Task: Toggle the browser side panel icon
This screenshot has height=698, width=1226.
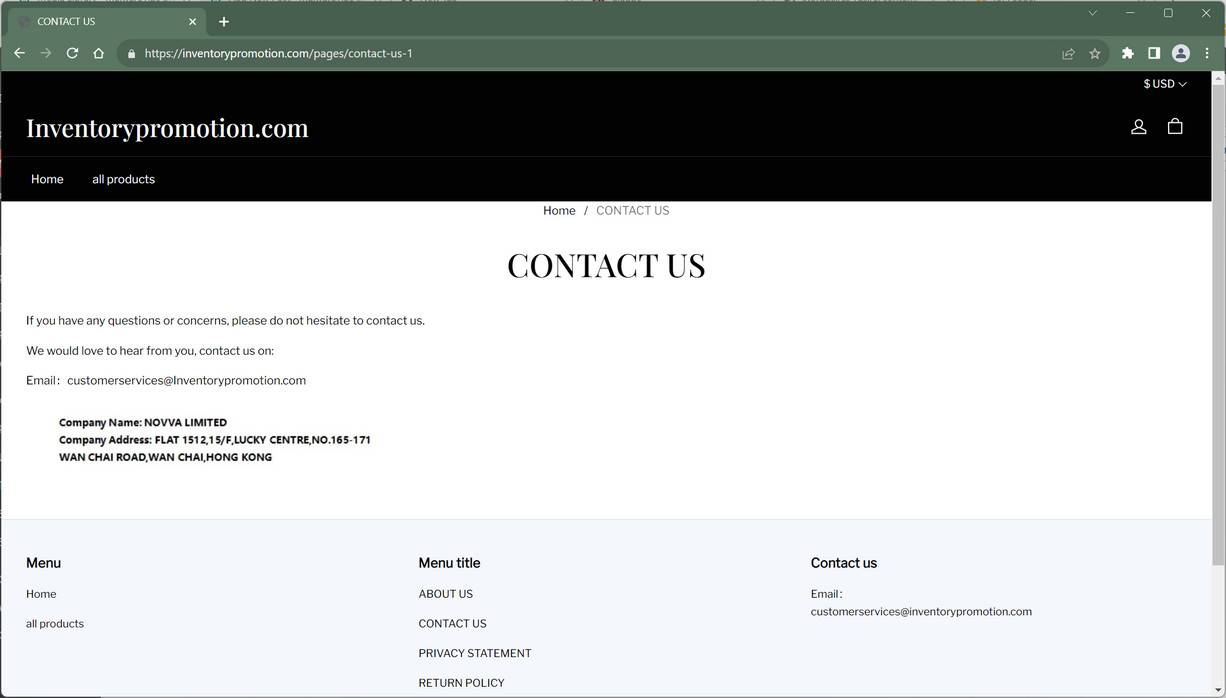Action: [x=1153, y=53]
